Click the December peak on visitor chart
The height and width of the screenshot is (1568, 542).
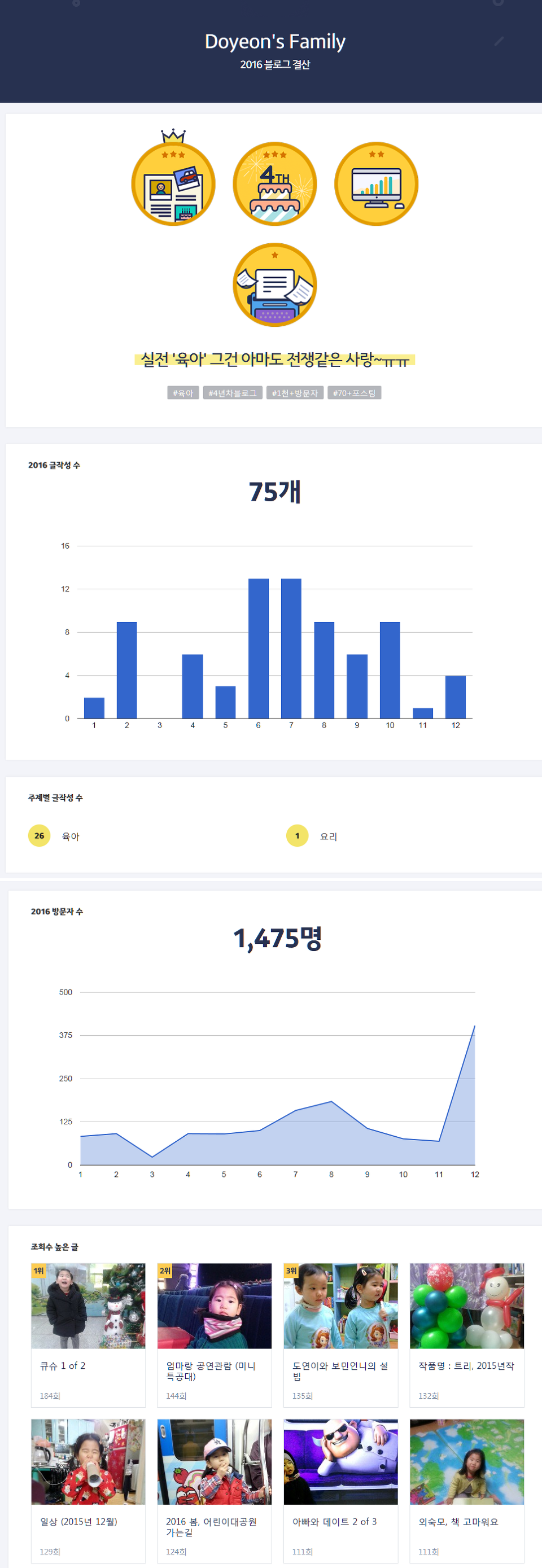tap(474, 1026)
